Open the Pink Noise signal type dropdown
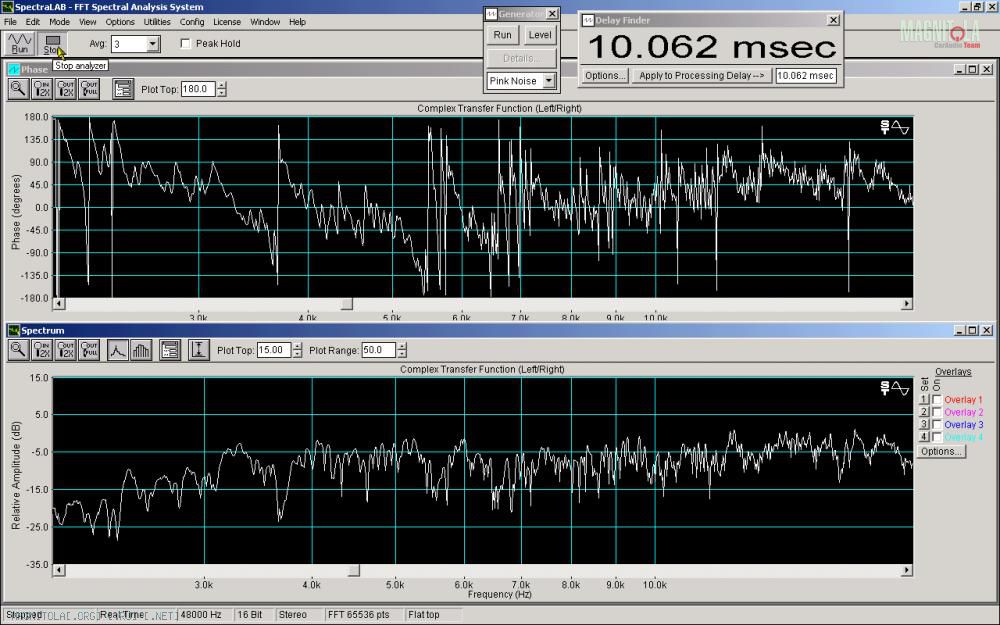 coord(548,81)
